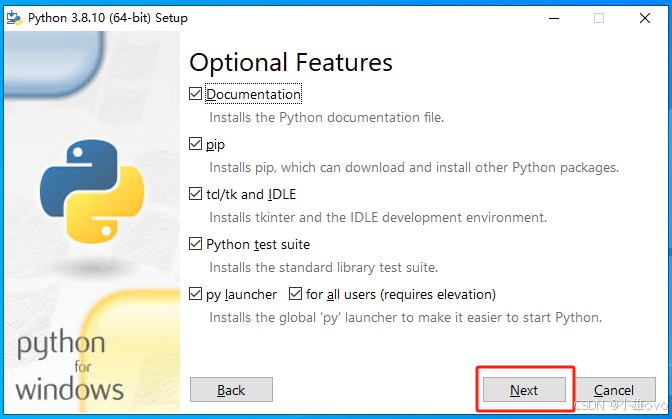Click the Python documentation file description

(x=326, y=117)
